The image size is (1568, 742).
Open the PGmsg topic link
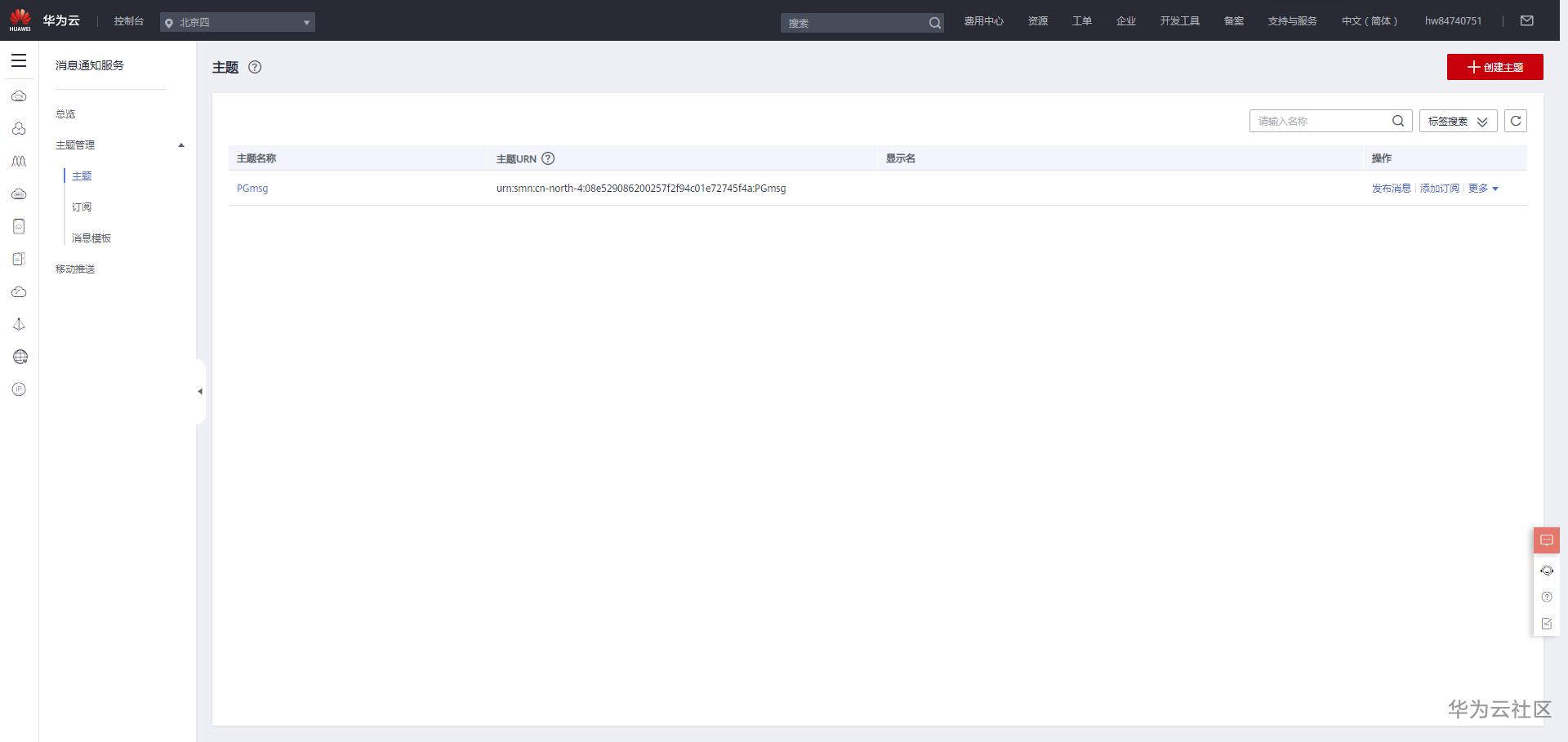click(x=252, y=189)
